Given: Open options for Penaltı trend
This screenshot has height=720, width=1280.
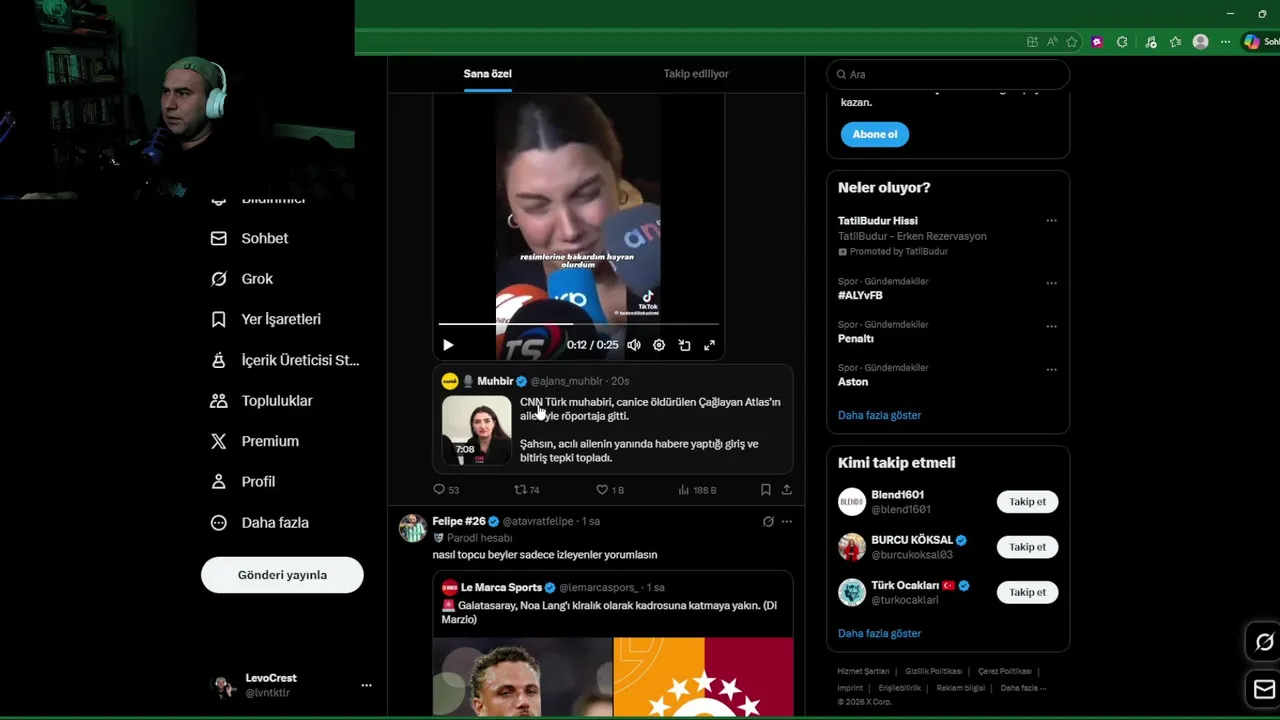Looking at the screenshot, I should pos(1051,326).
